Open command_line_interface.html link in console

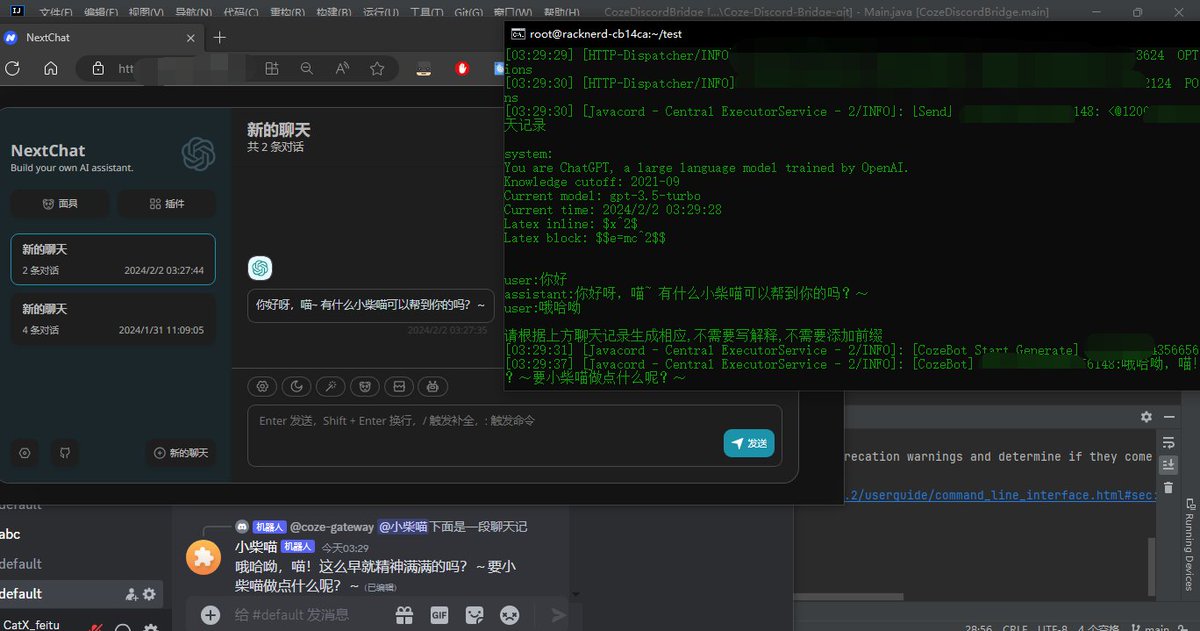pyautogui.click(x=1000, y=495)
